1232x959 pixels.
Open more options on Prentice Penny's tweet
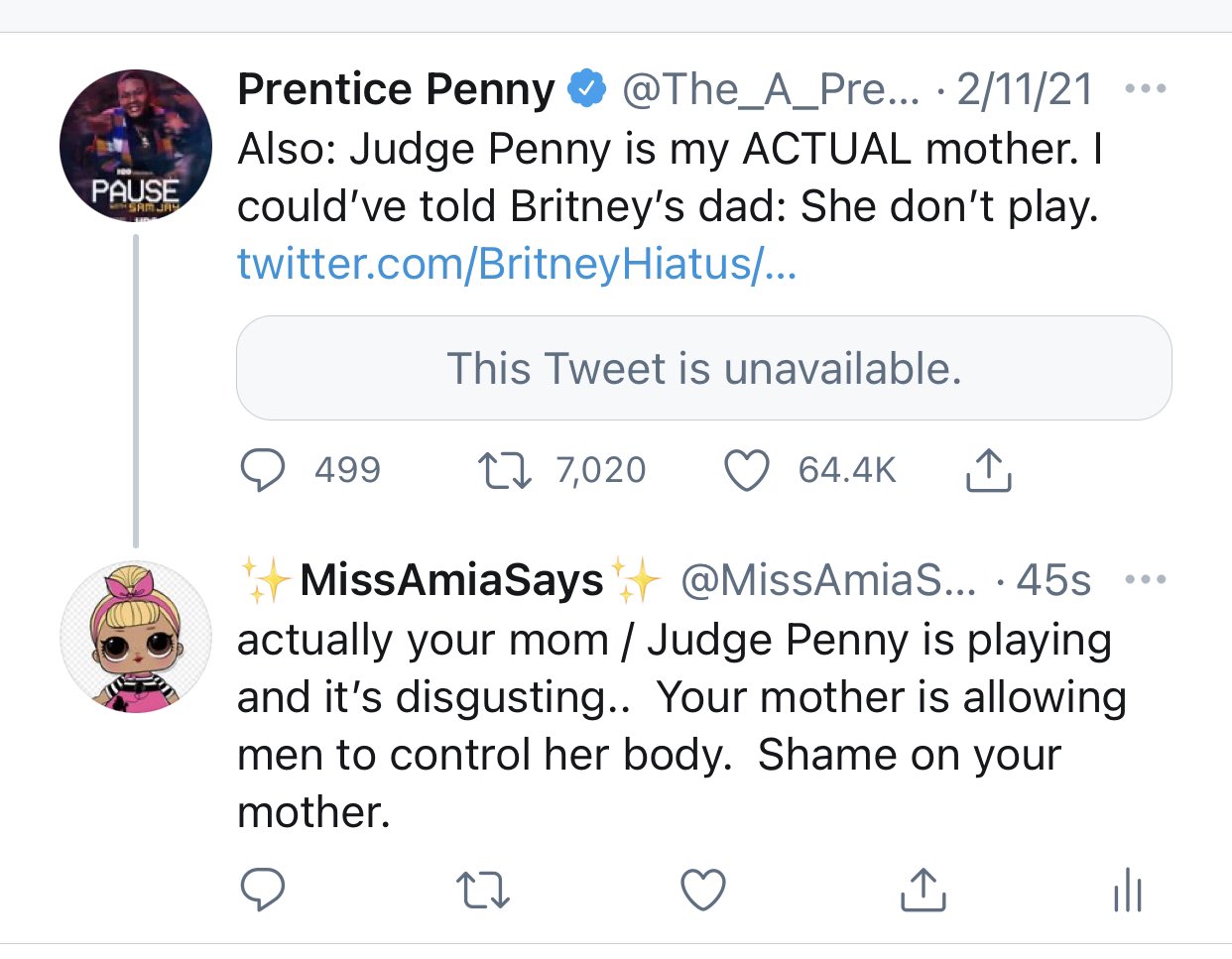click(x=1146, y=89)
